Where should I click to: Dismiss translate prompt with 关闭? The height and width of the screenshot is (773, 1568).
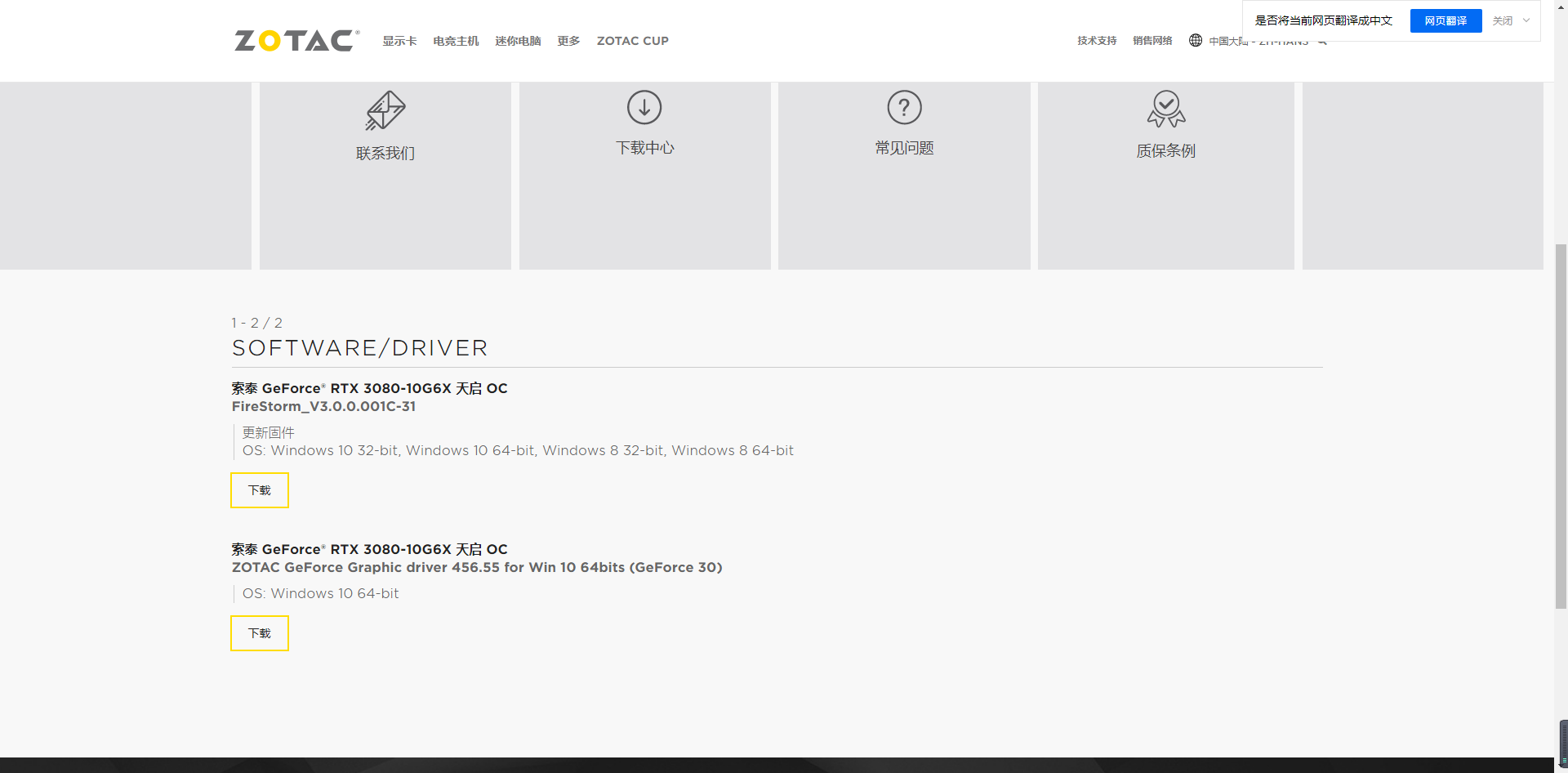click(1503, 20)
